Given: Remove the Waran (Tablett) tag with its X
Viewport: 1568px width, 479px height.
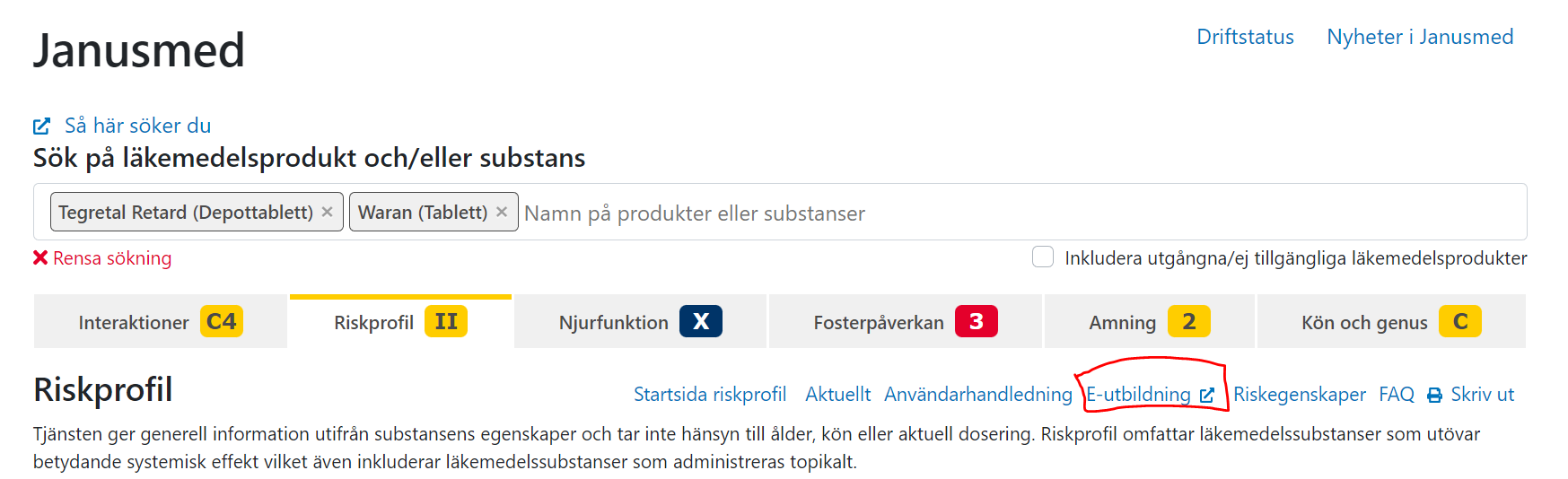Looking at the screenshot, I should [x=502, y=212].
